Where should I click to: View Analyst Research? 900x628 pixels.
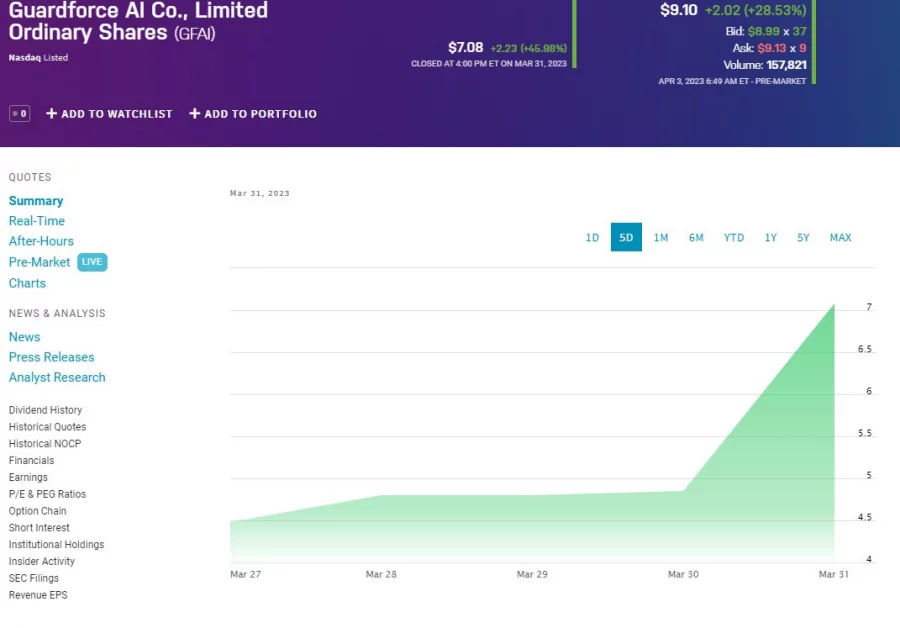[x=57, y=377]
